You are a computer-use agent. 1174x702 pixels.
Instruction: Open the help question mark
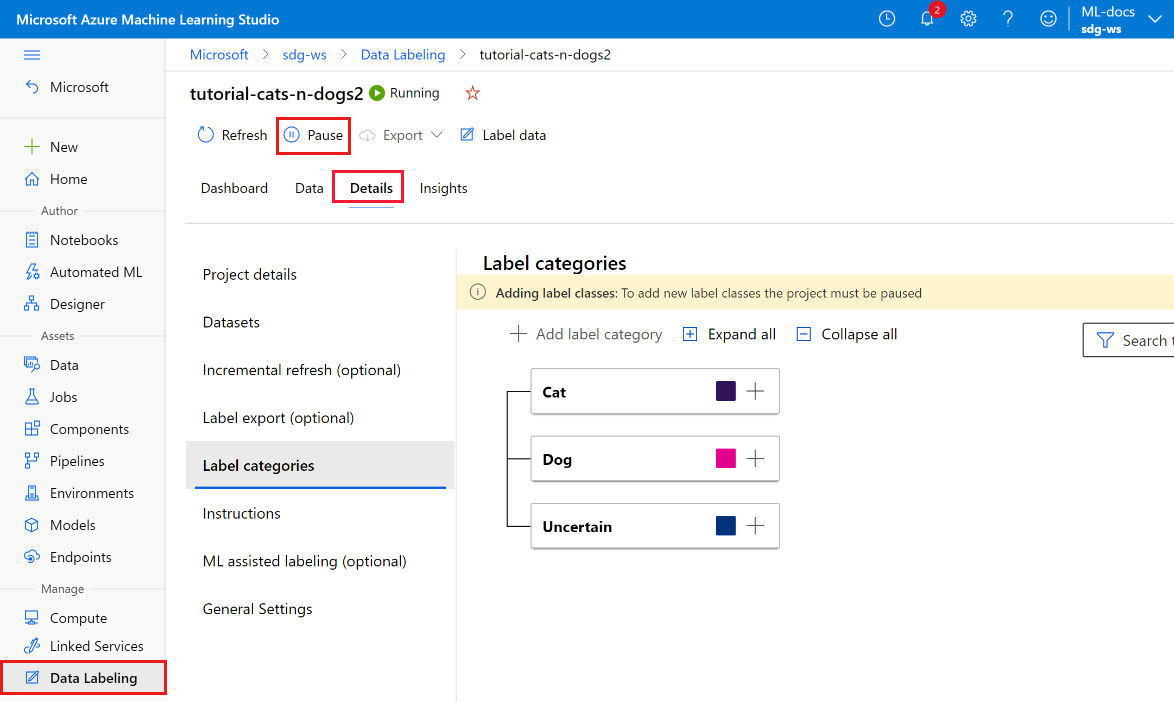coord(1007,19)
